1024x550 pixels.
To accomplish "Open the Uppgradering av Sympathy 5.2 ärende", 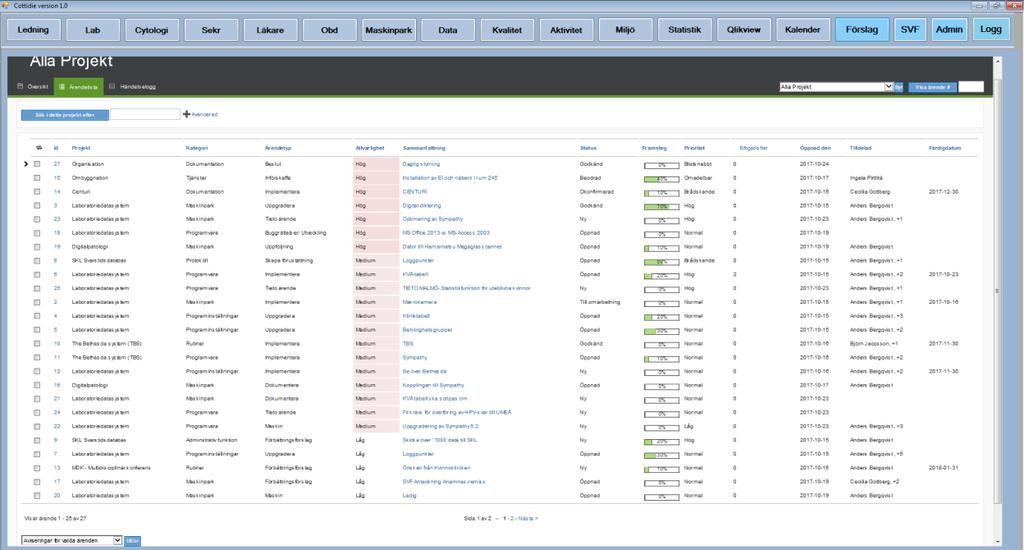I will point(440,426).
